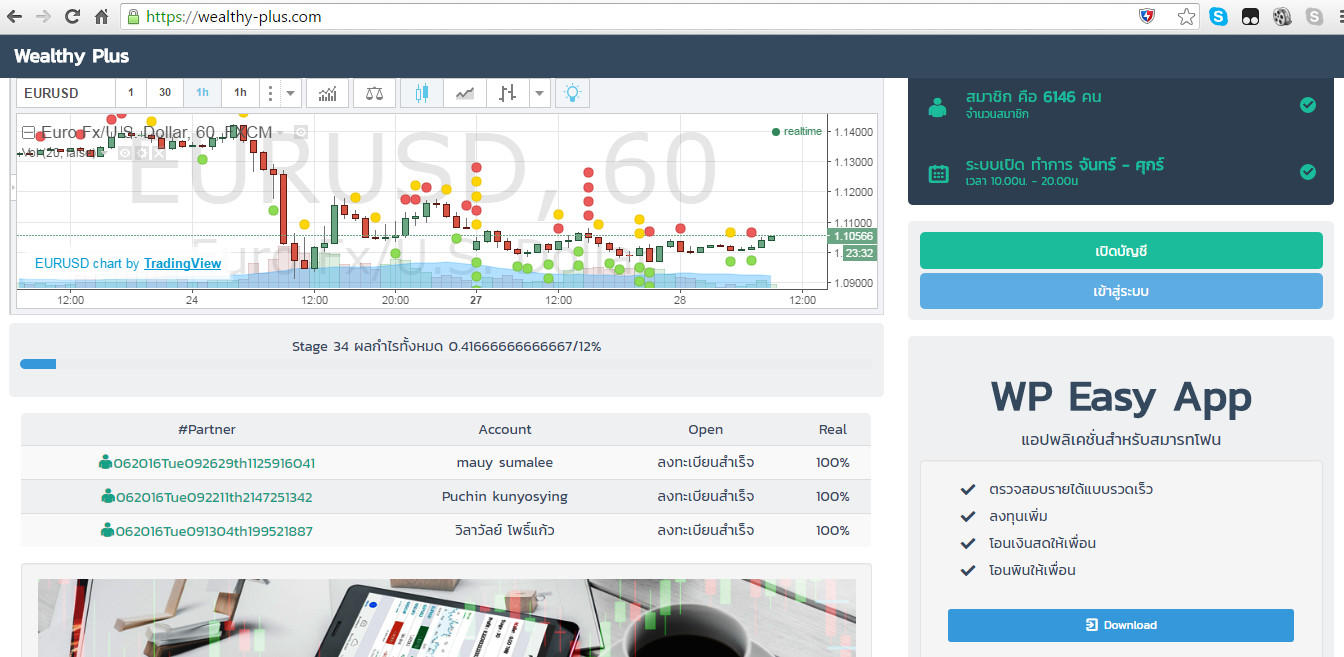
Task: Click the settings gear beside the Vol indicator
Action: (x=142, y=153)
